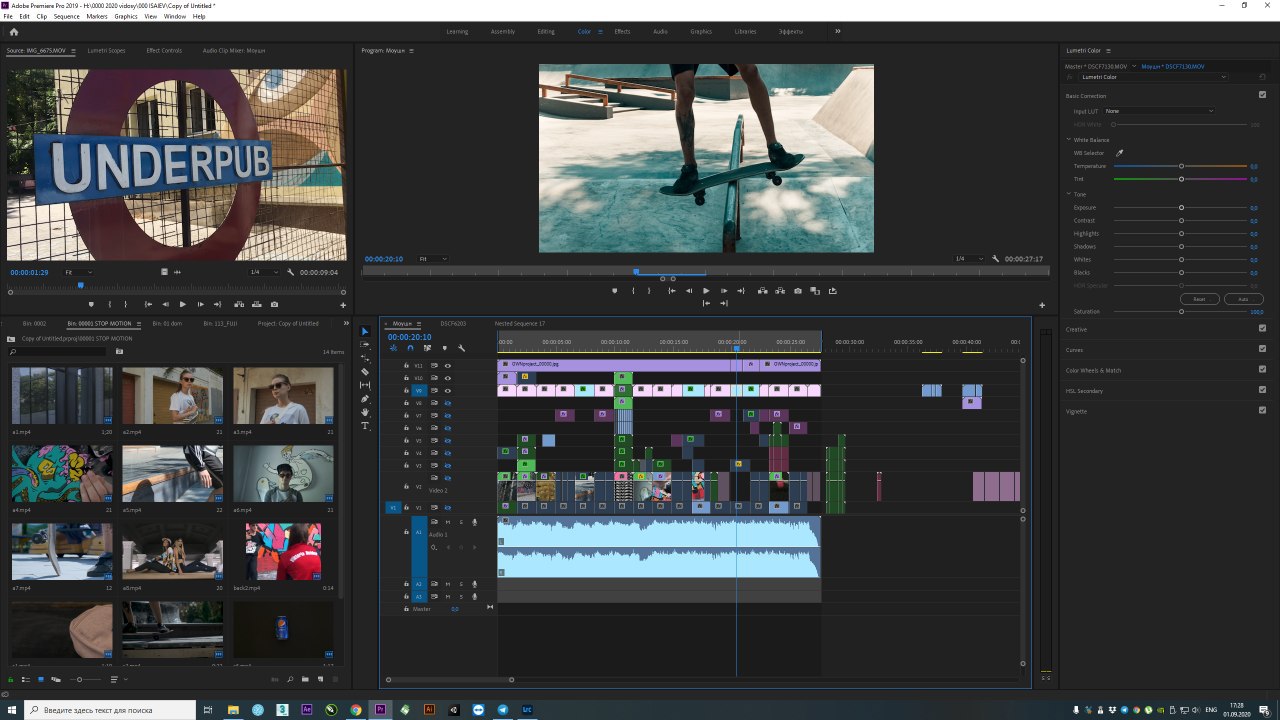Open the Sequence menu
This screenshot has width=1280, height=720.
[66, 17]
